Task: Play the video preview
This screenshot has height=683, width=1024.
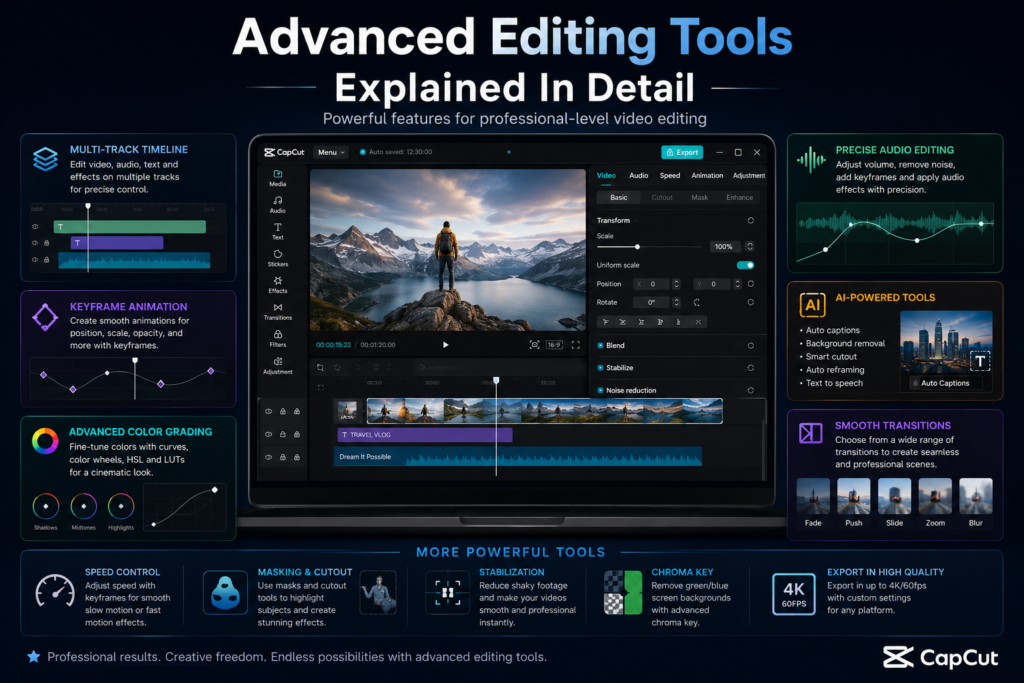Action: pos(445,345)
